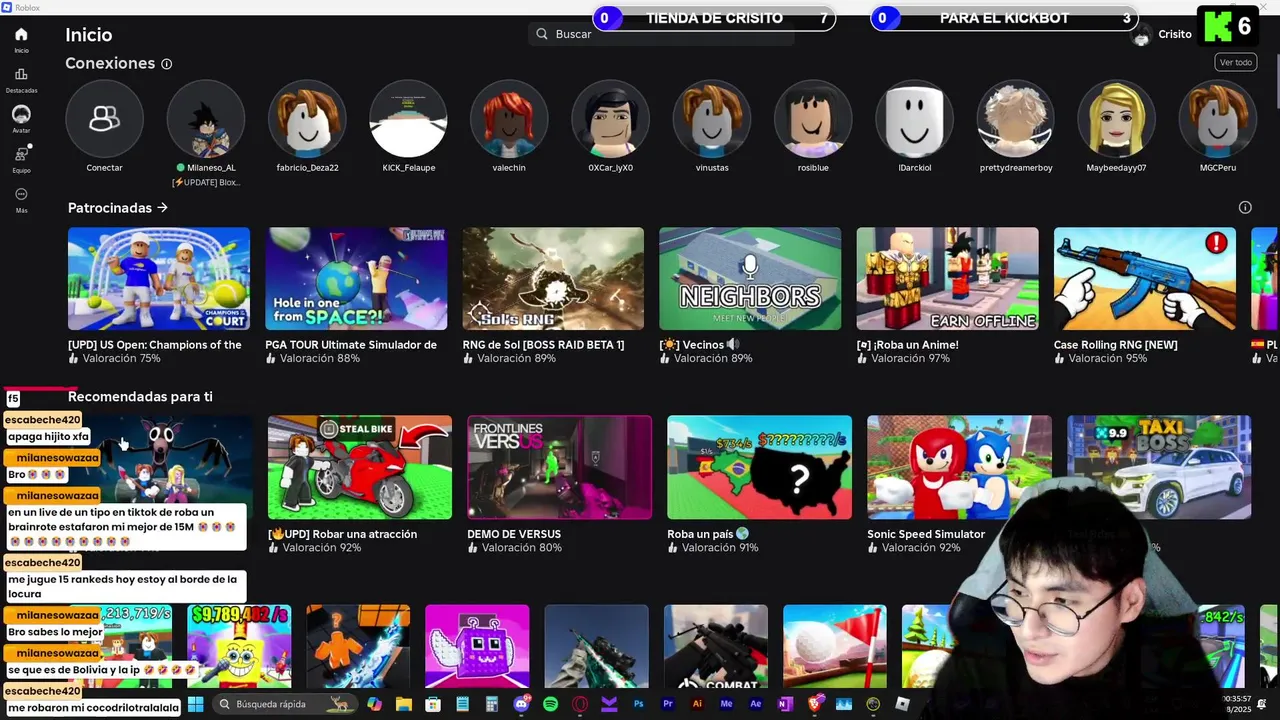Click the info icon for Patrocinadas
Screen dimensions: 1280x720
pyautogui.click(x=1245, y=208)
